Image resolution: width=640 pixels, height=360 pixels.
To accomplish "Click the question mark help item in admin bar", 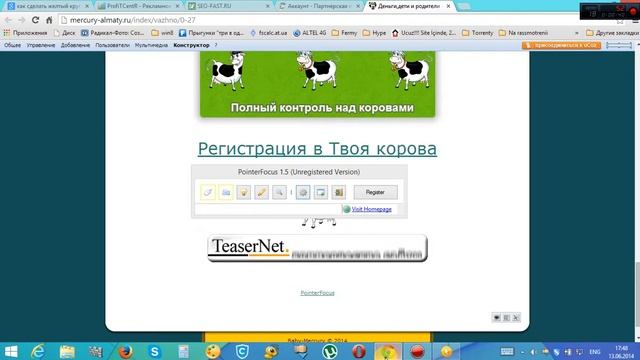I will [x=216, y=45].
